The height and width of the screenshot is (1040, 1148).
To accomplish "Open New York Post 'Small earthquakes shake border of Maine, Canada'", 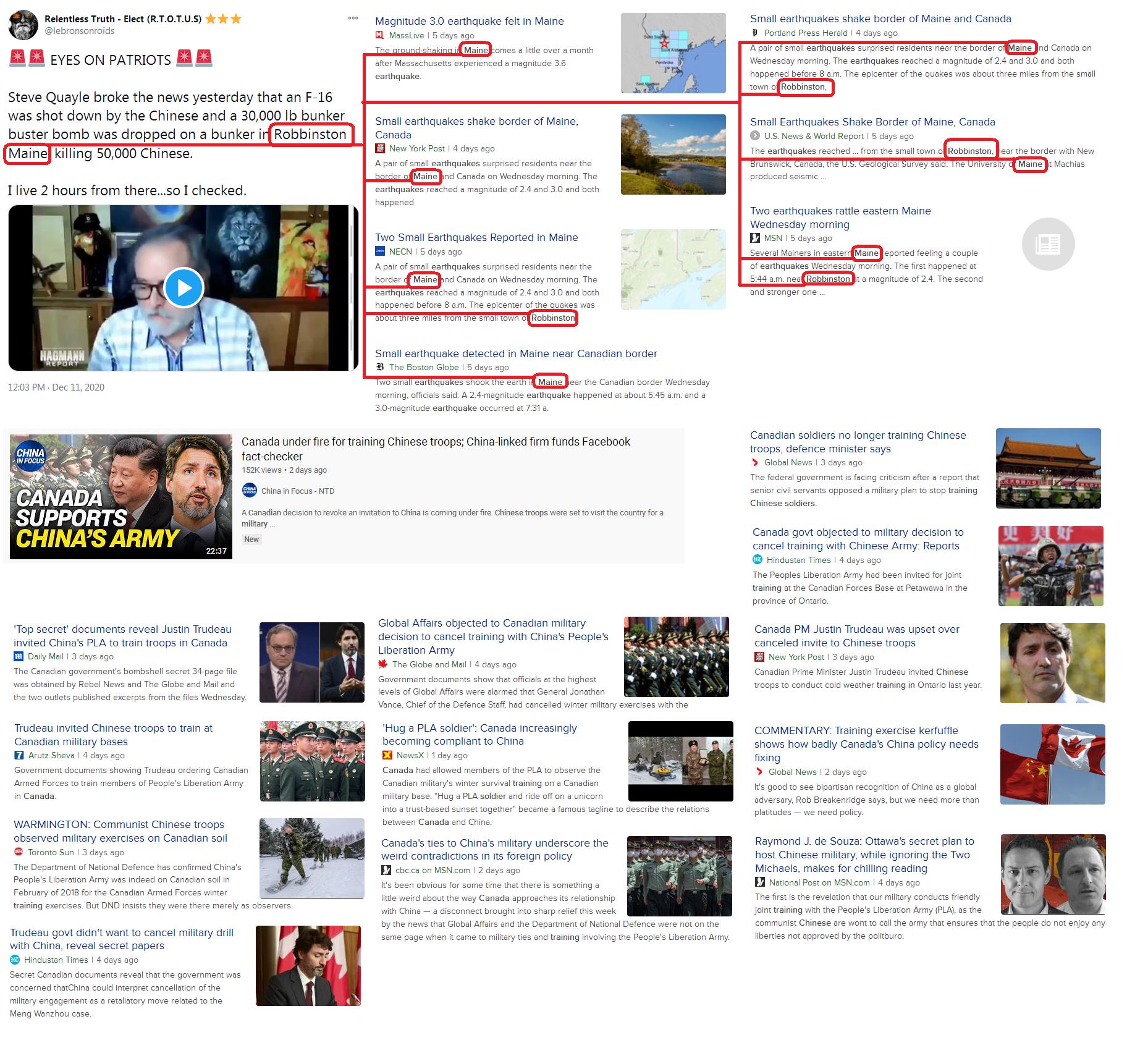I will pyautogui.click(x=476, y=128).
